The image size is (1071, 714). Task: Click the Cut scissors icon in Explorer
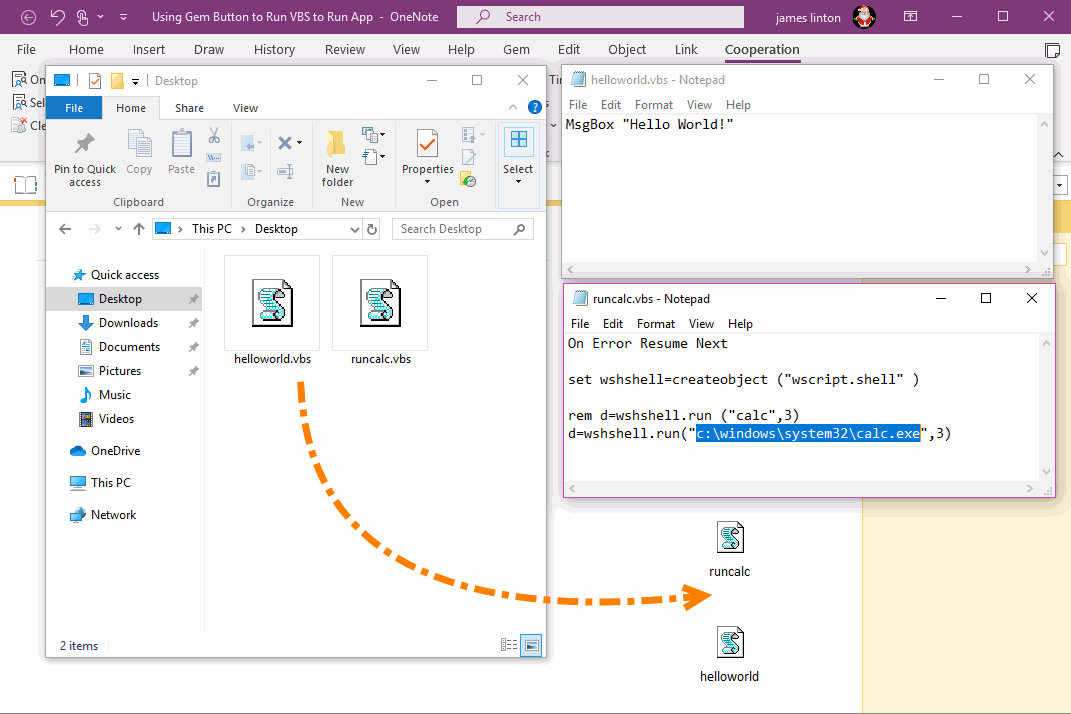click(214, 136)
